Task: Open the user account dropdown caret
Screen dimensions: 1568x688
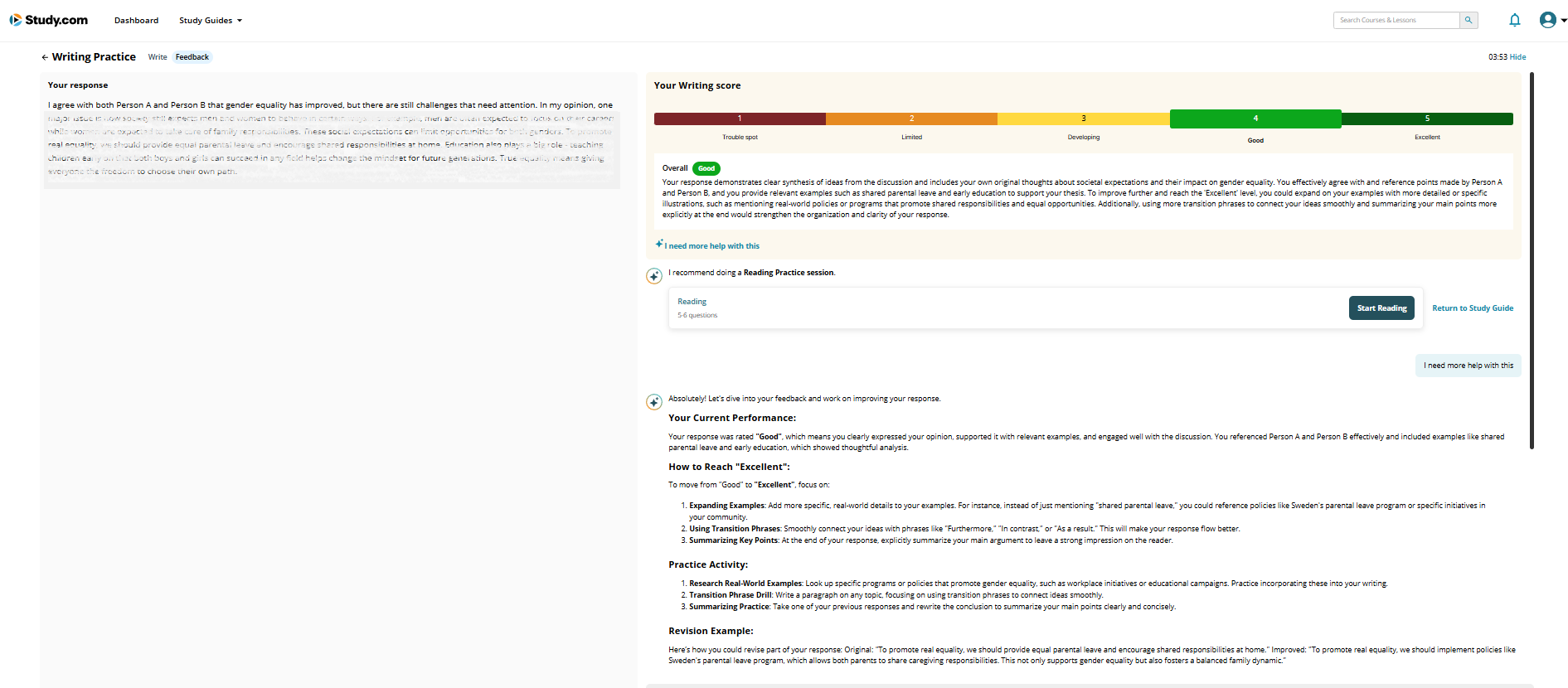Action: [1564, 21]
